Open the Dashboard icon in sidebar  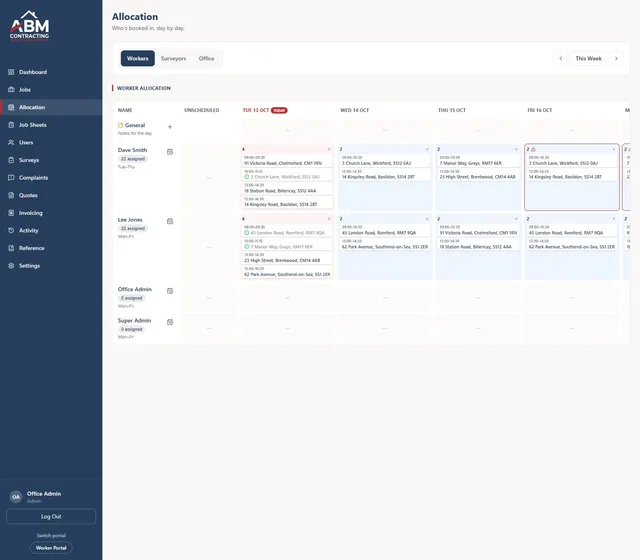coord(11,72)
